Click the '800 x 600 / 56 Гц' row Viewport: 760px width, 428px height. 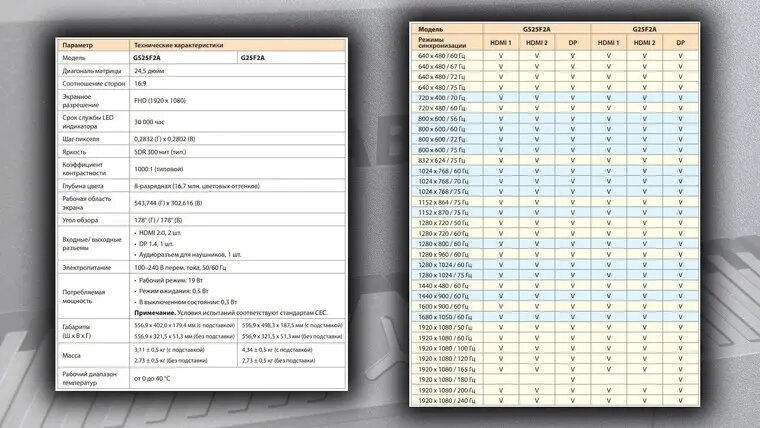coord(554,118)
